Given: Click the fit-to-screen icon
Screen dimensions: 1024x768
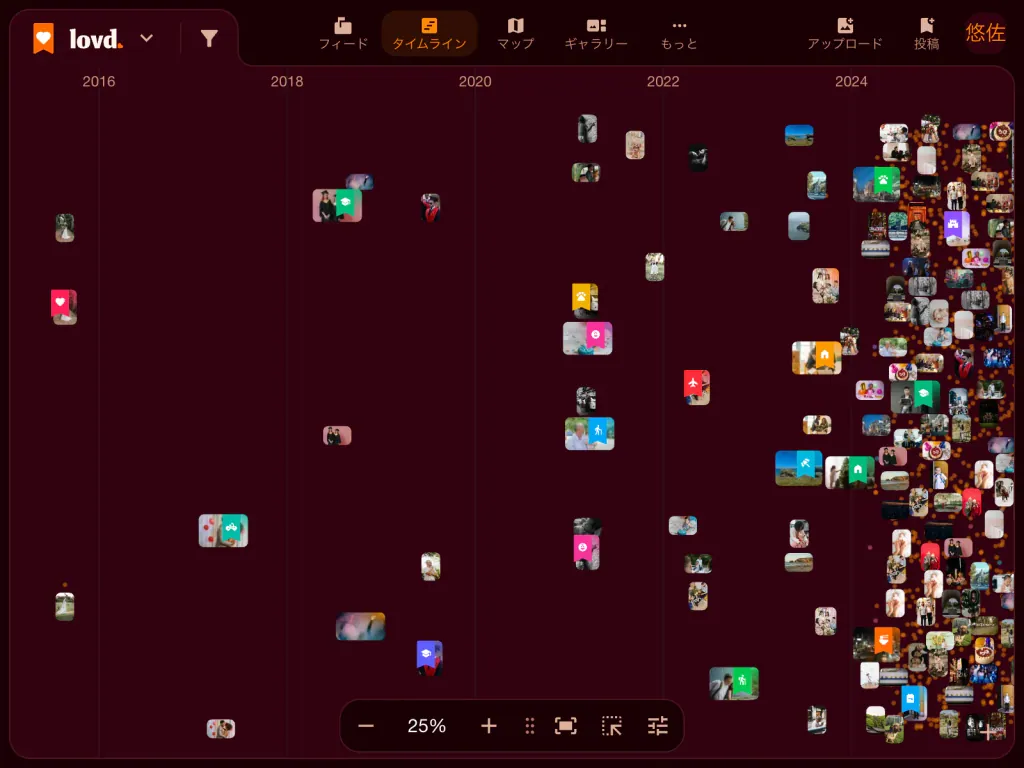Looking at the screenshot, I should 566,726.
